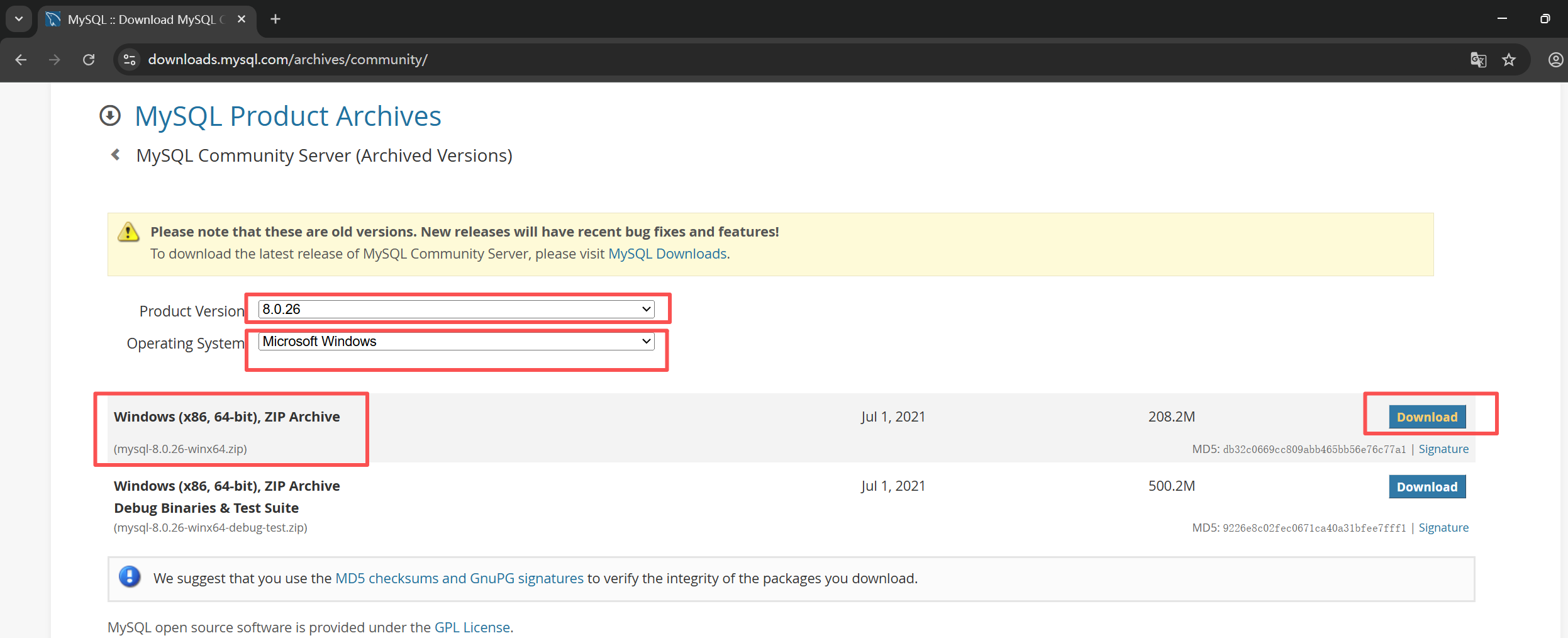Follow the MySQL Downloads link
Image resolution: width=1568 pixels, height=638 pixels.
point(667,254)
